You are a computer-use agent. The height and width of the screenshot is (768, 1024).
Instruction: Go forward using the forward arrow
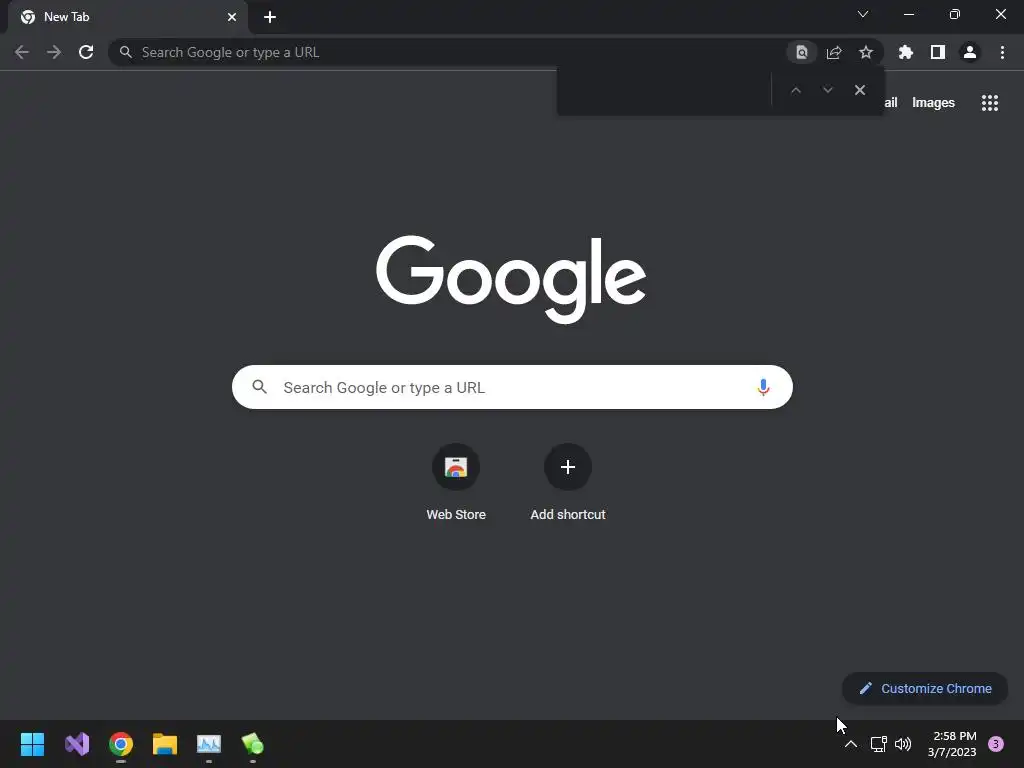click(54, 52)
